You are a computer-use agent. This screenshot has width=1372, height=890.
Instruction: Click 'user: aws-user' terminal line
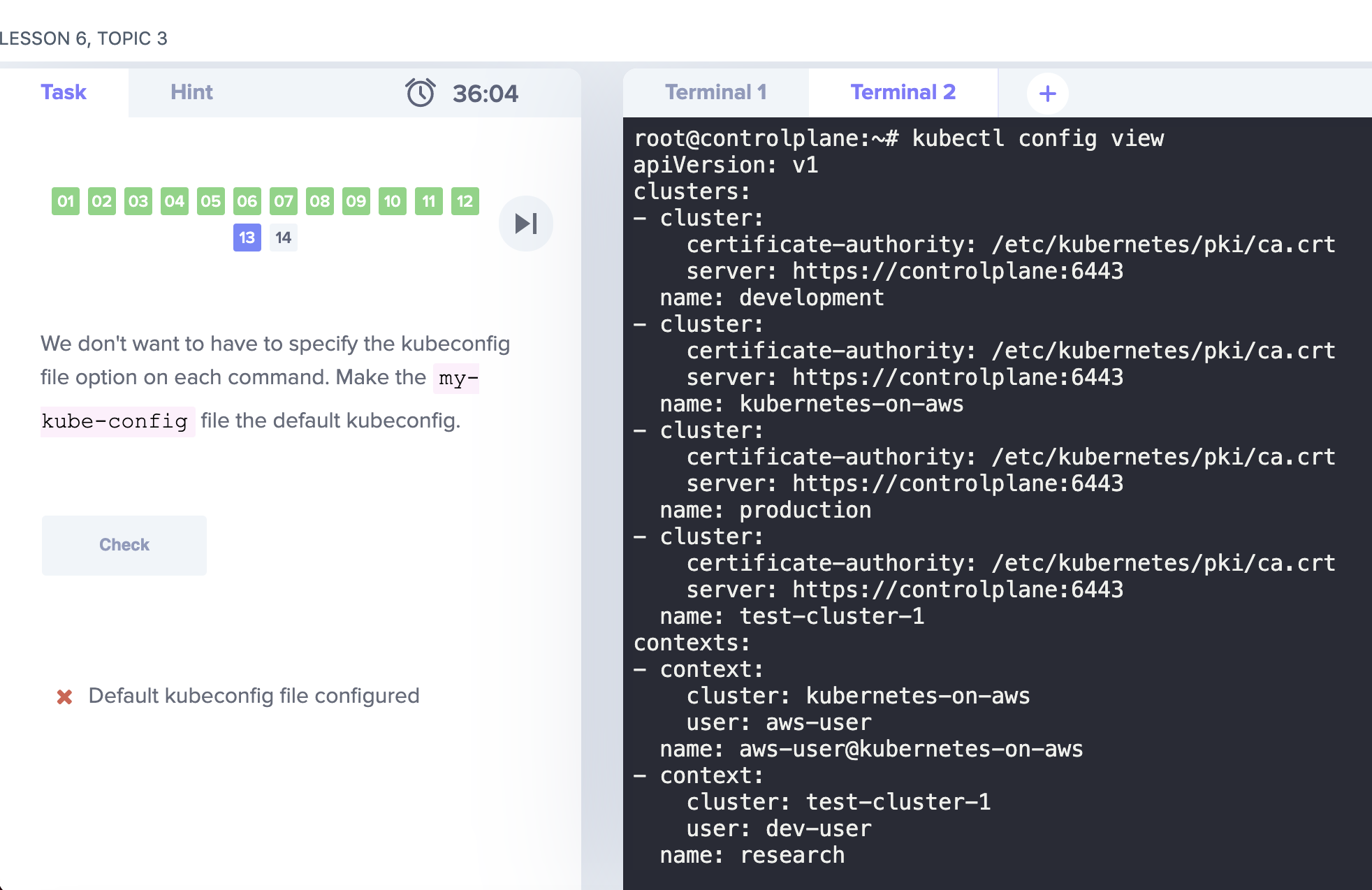pyautogui.click(x=779, y=722)
